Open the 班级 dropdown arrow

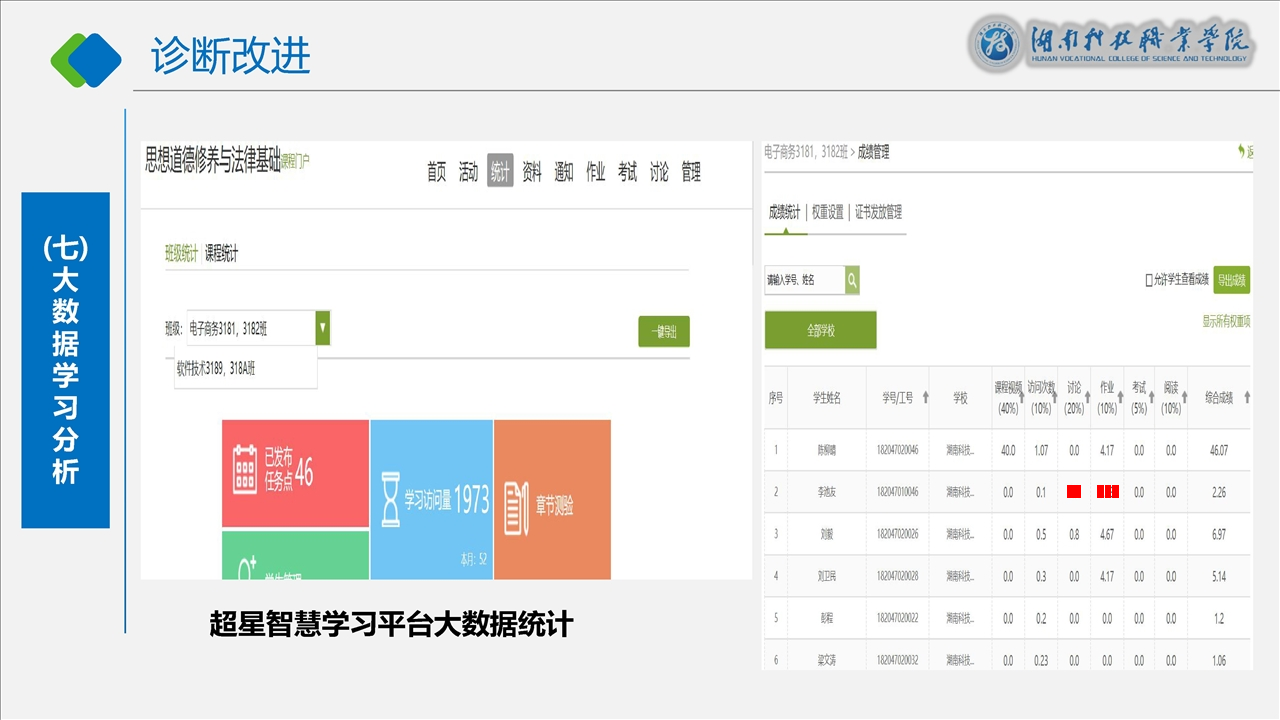tap(322, 327)
